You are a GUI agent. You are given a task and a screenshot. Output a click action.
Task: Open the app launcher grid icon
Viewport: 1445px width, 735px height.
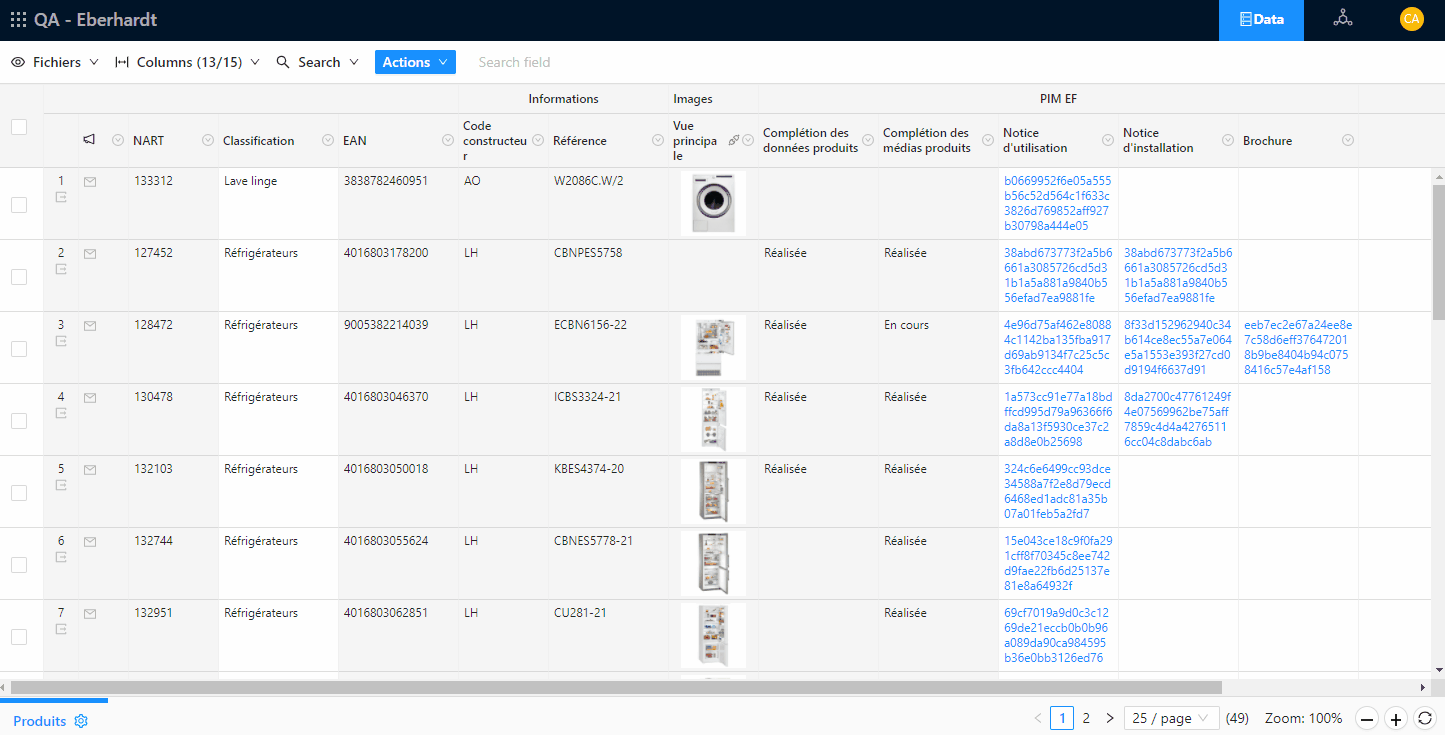[x=17, y=19]
